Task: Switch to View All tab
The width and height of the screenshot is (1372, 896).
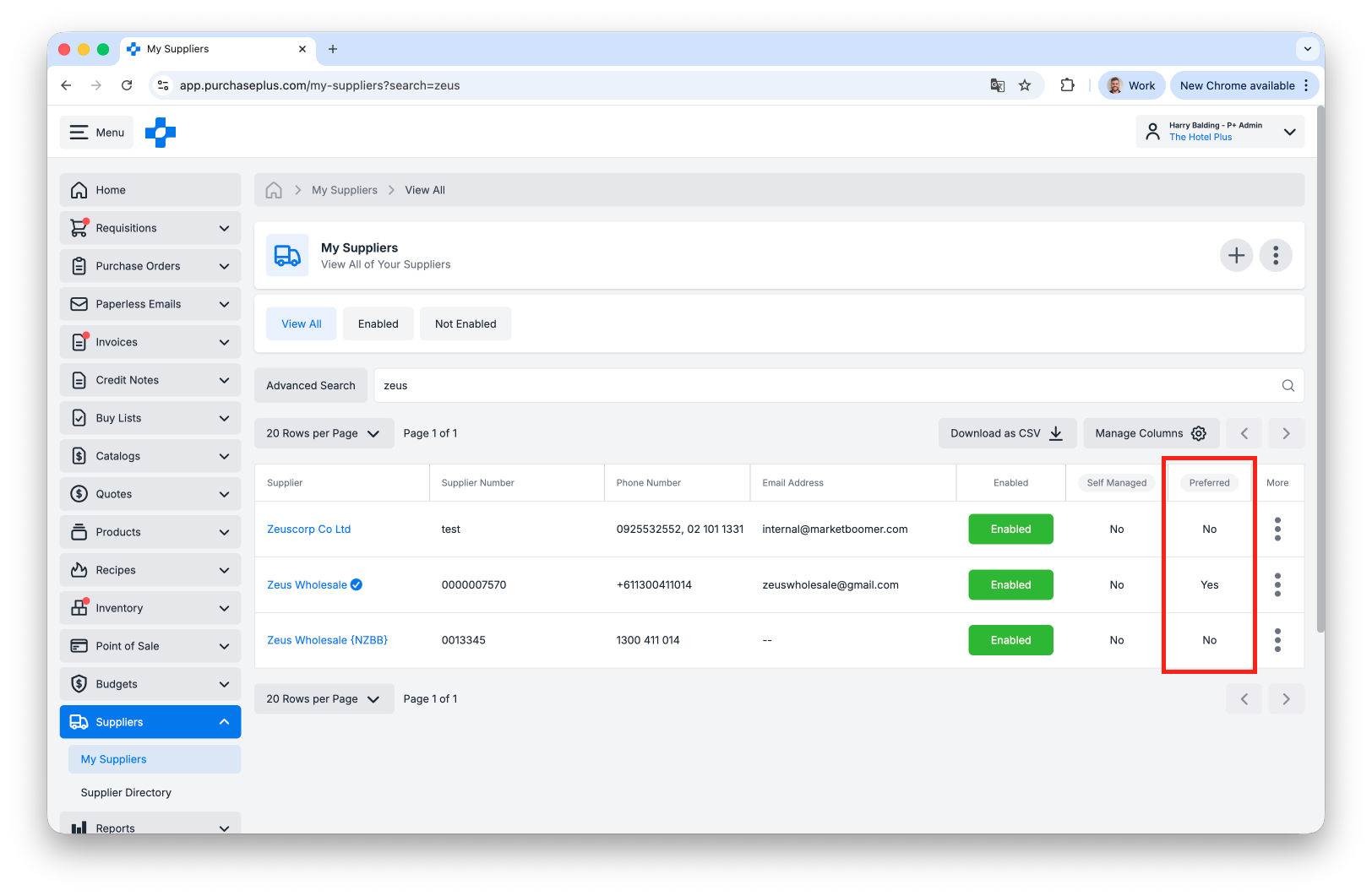Action: pyautogui.click(x=302, y=324)
